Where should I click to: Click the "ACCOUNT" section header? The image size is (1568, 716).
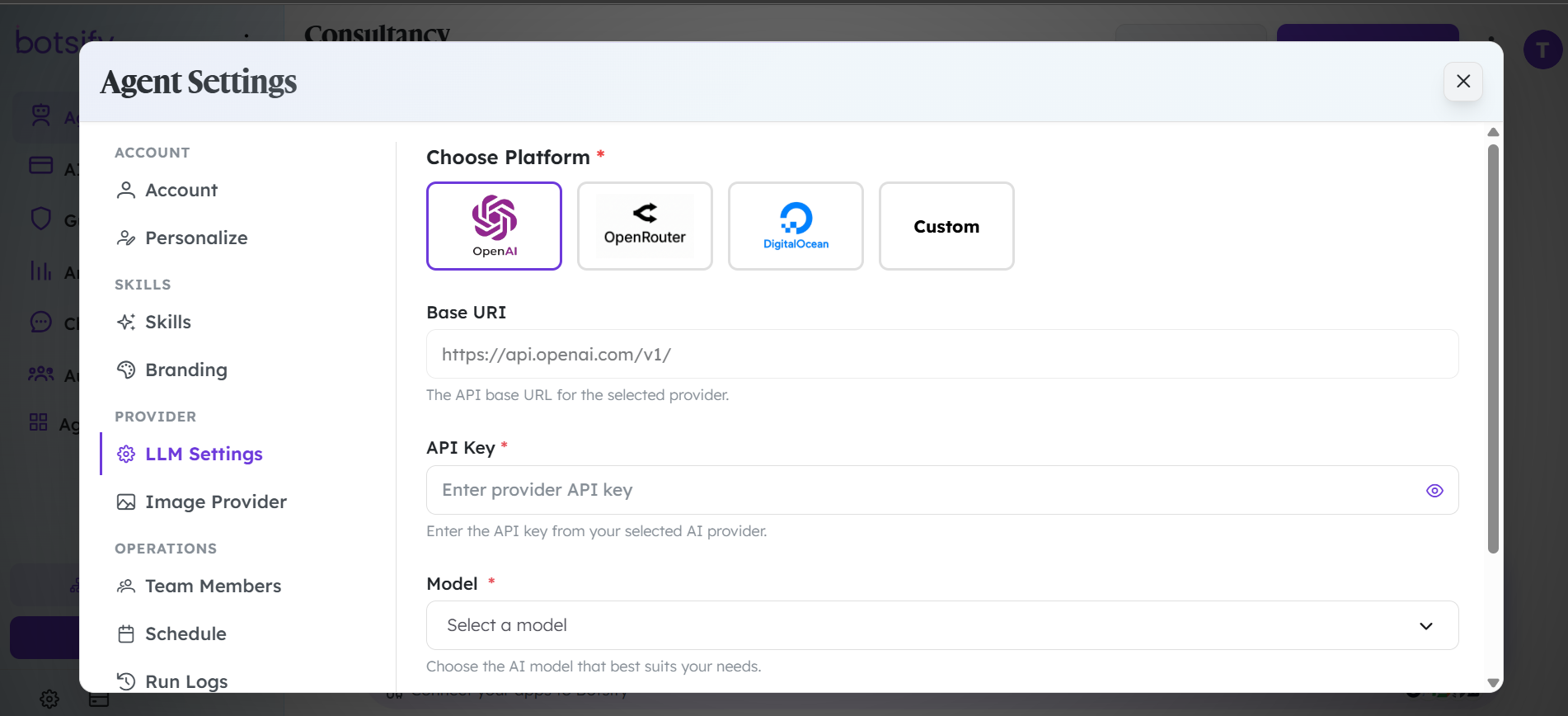[153, 153]
